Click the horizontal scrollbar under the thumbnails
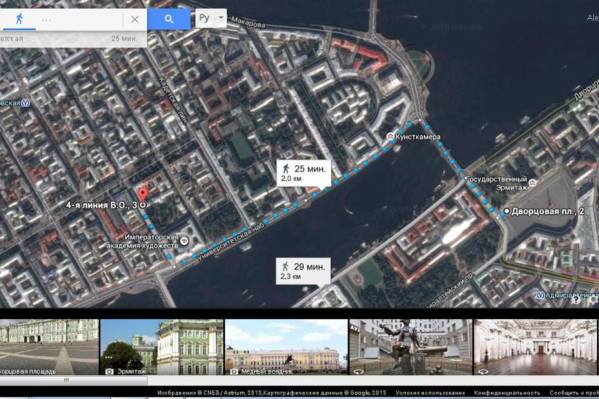The image size is (599, 399). 73,380
